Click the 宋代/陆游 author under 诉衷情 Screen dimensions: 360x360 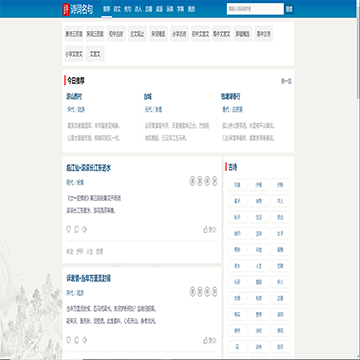coord(75,293)
